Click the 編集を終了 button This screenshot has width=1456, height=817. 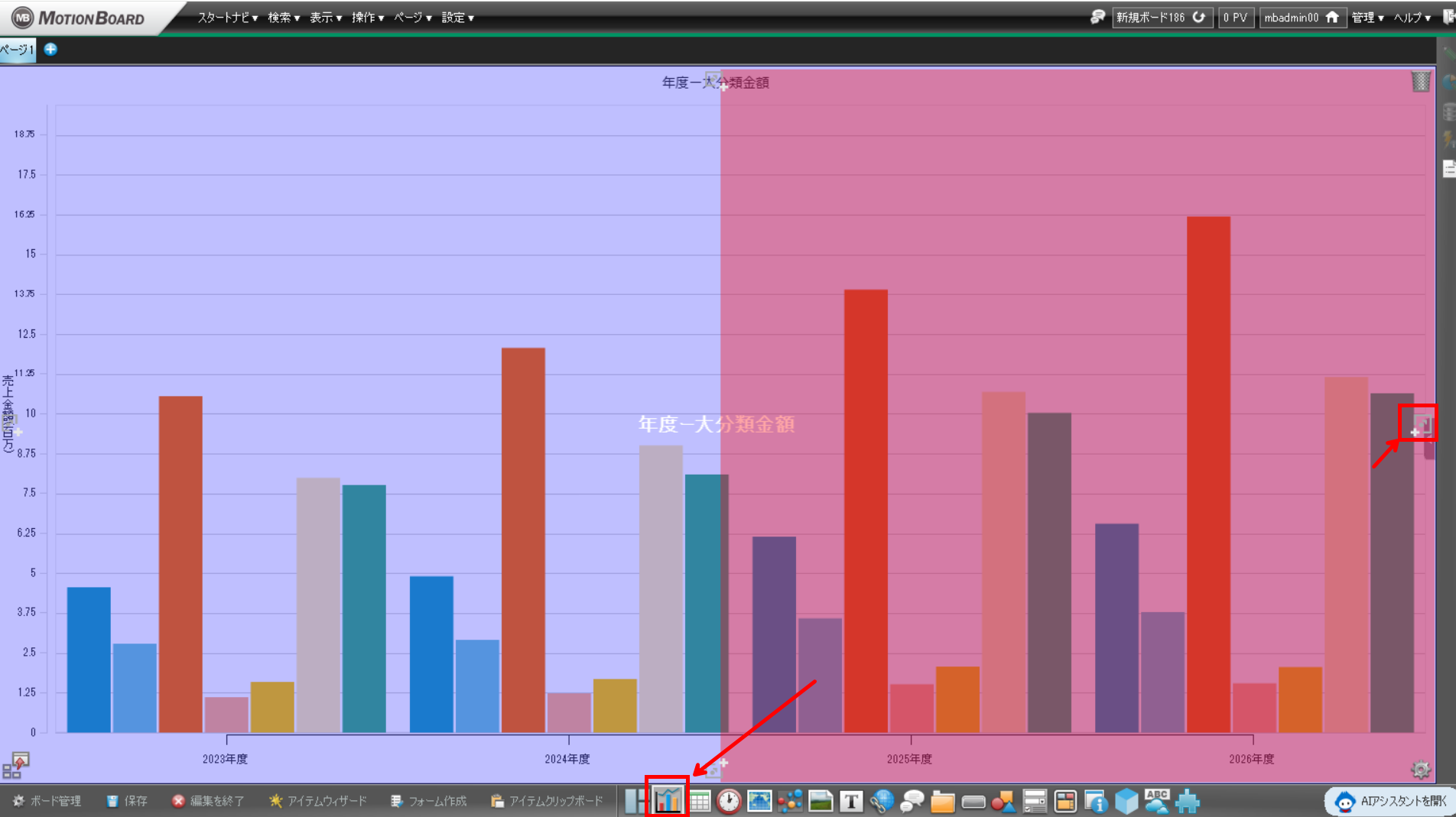coord(209,801)
